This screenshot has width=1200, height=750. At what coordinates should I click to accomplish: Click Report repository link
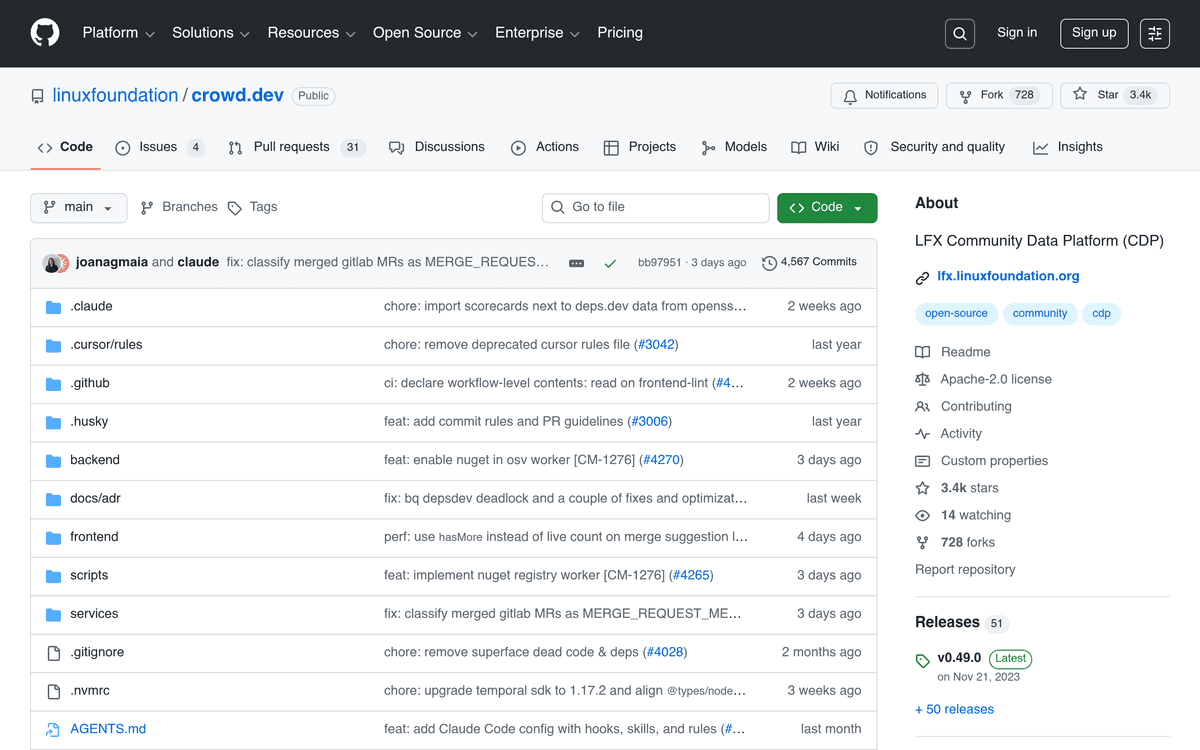965,570
